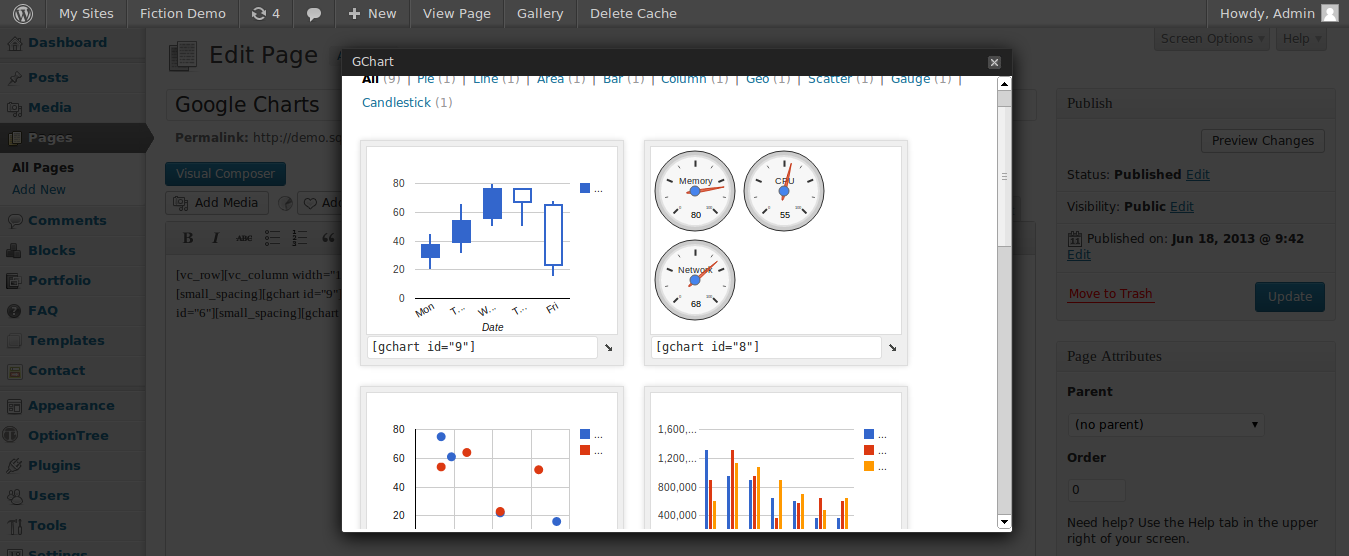Filter charts by Scatter type

[830, 79]
